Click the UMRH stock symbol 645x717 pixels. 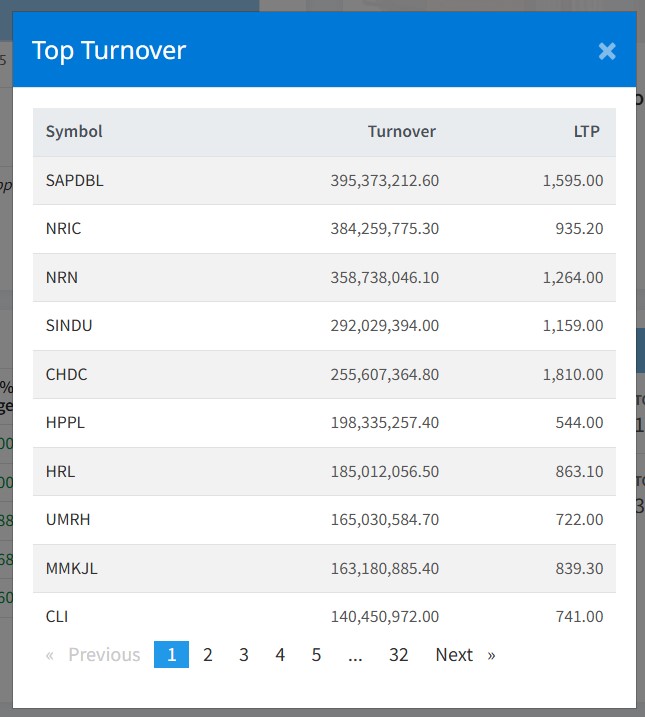pos(68,520)
